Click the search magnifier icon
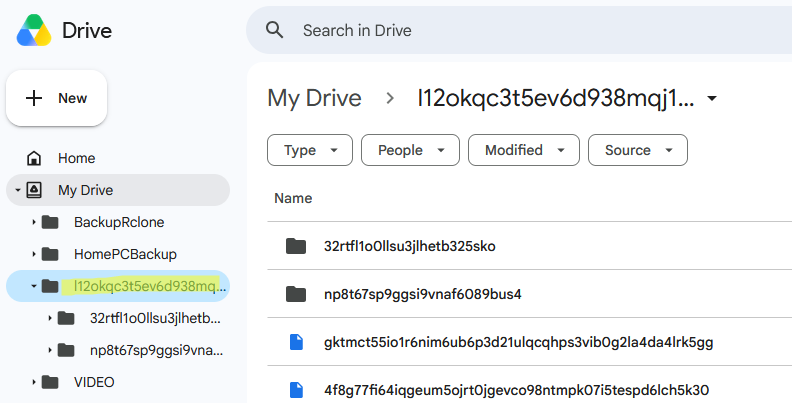Image resolution: width=792 pixels, height=403 pixels. 274,30
